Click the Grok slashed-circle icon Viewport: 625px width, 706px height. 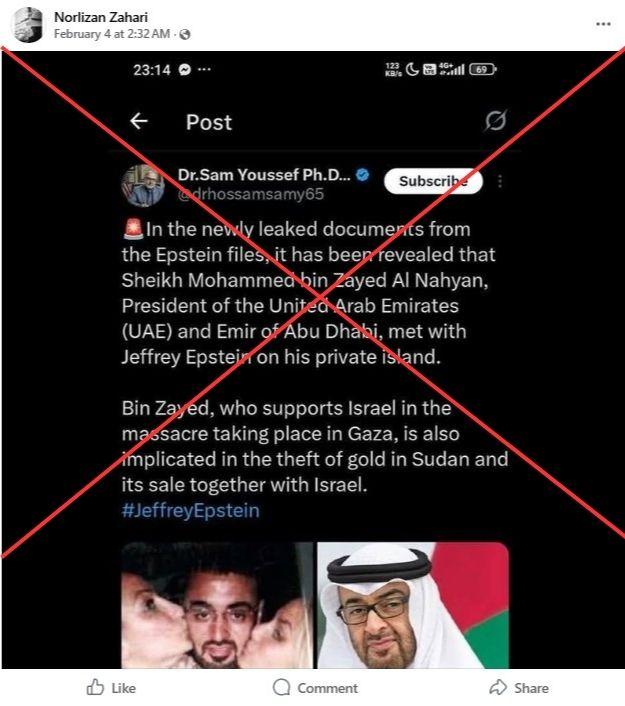pyautogui.click(x=495, y=120)
